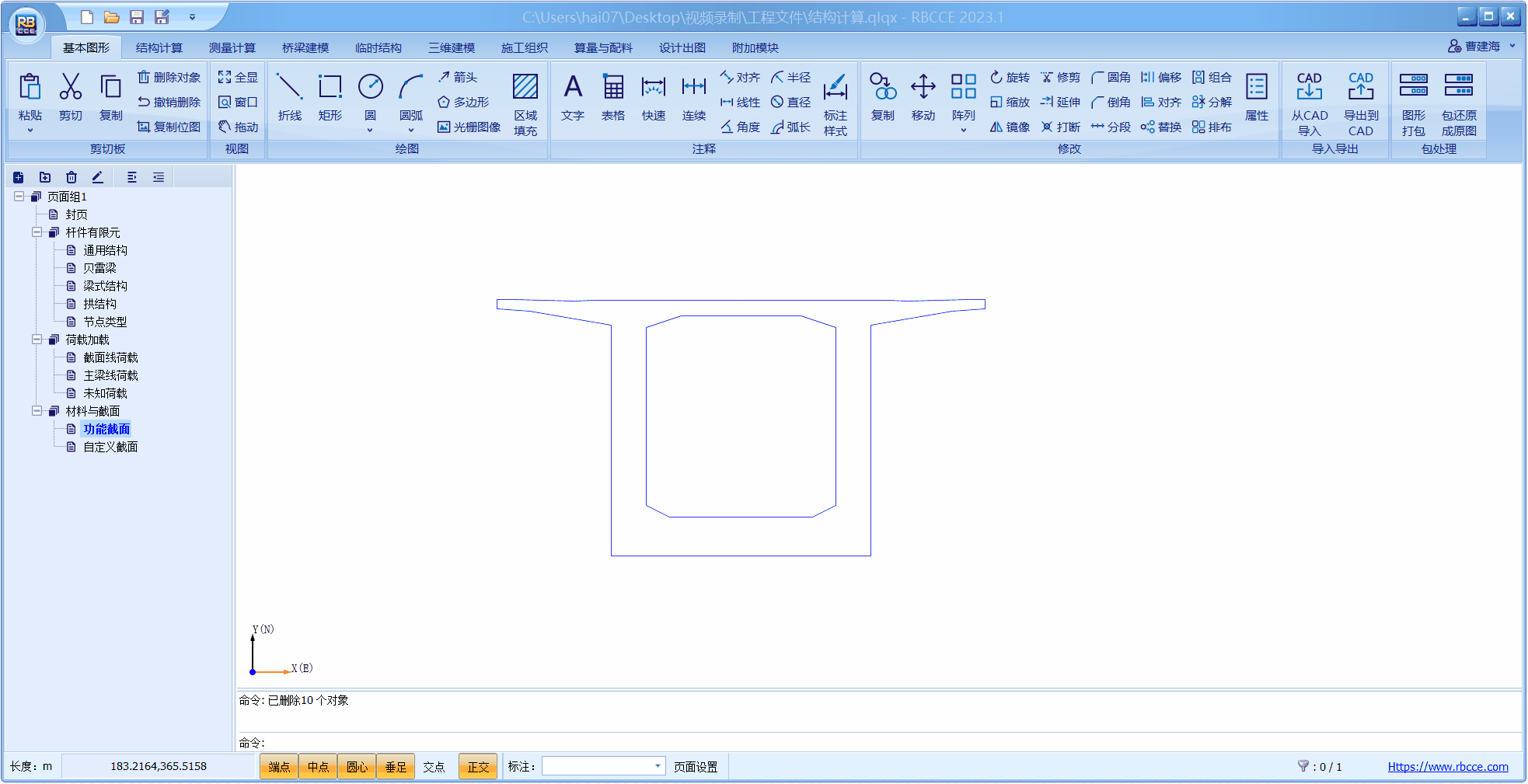Choose the 文字 text annotation tool
Image resolution: width=1528 pixels, height=784 pixels.
point(573,97)
